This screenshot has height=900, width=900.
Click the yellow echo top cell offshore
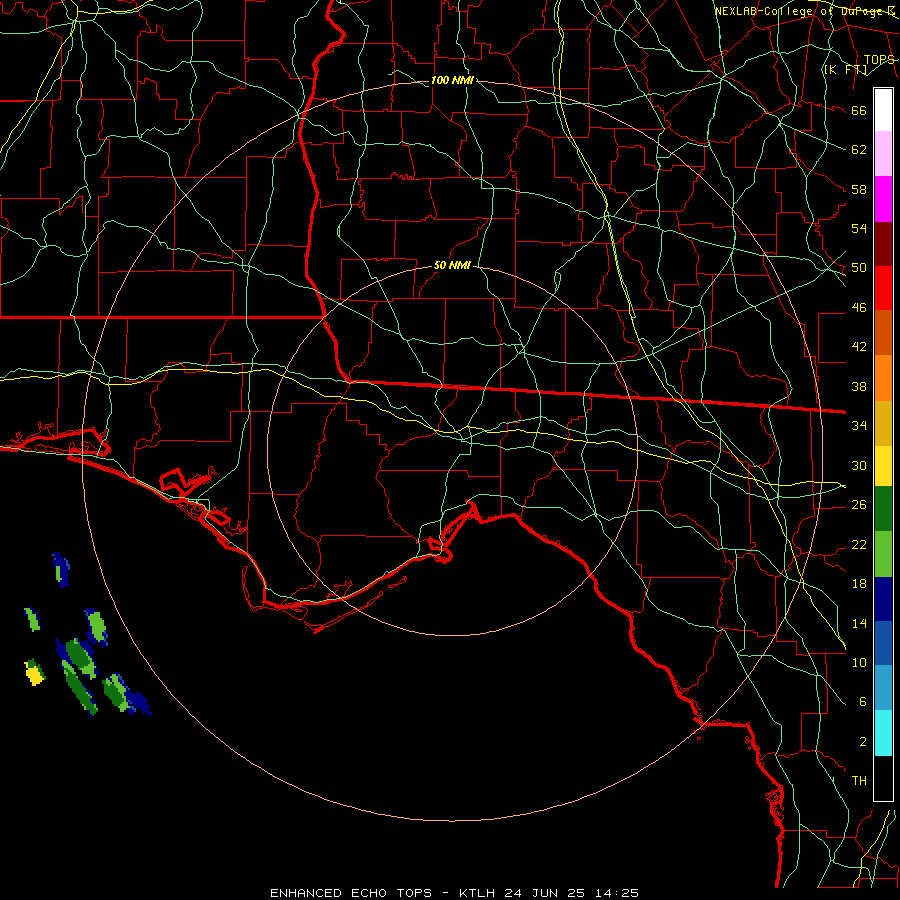click(x=35, y=676)
